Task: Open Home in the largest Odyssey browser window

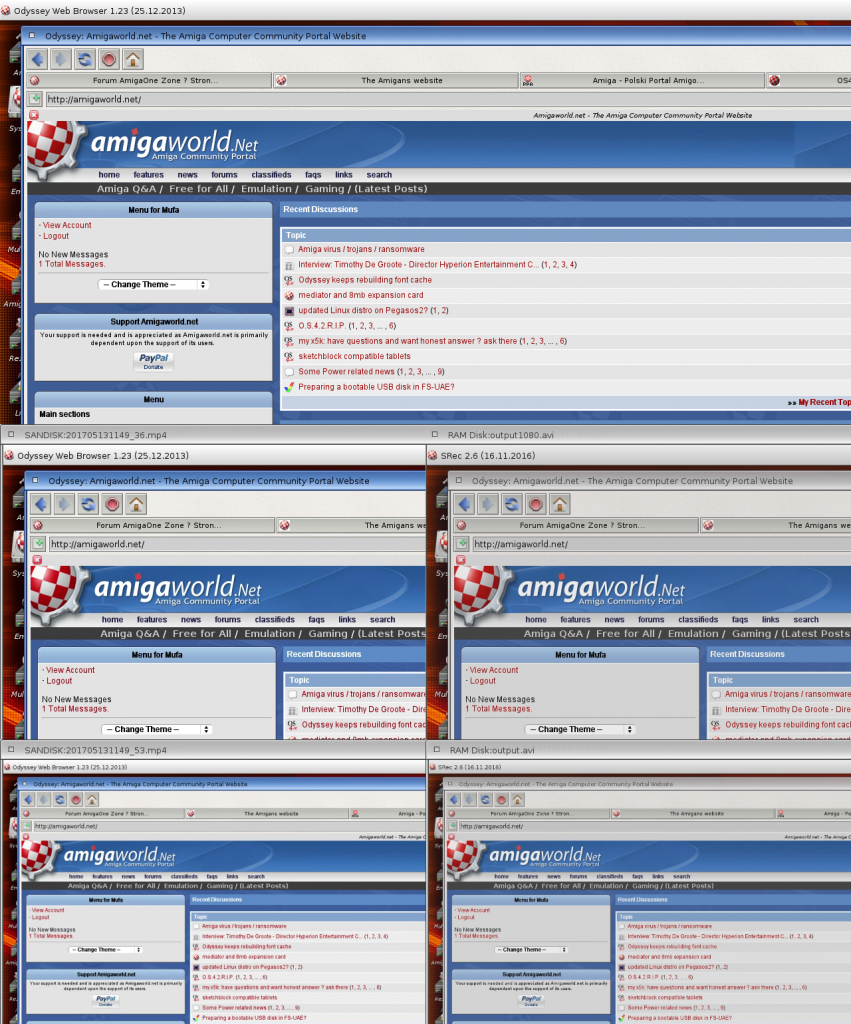Action: 133,59
